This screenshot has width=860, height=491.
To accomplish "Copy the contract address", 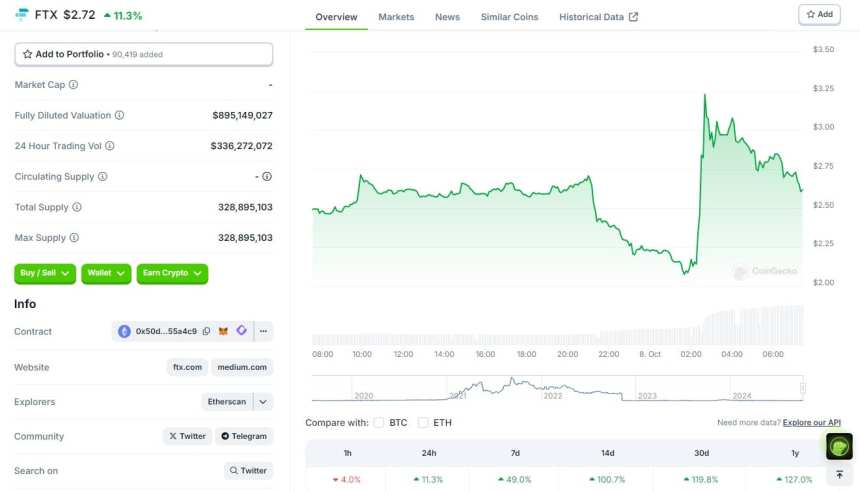I will [x=206, y=331].
